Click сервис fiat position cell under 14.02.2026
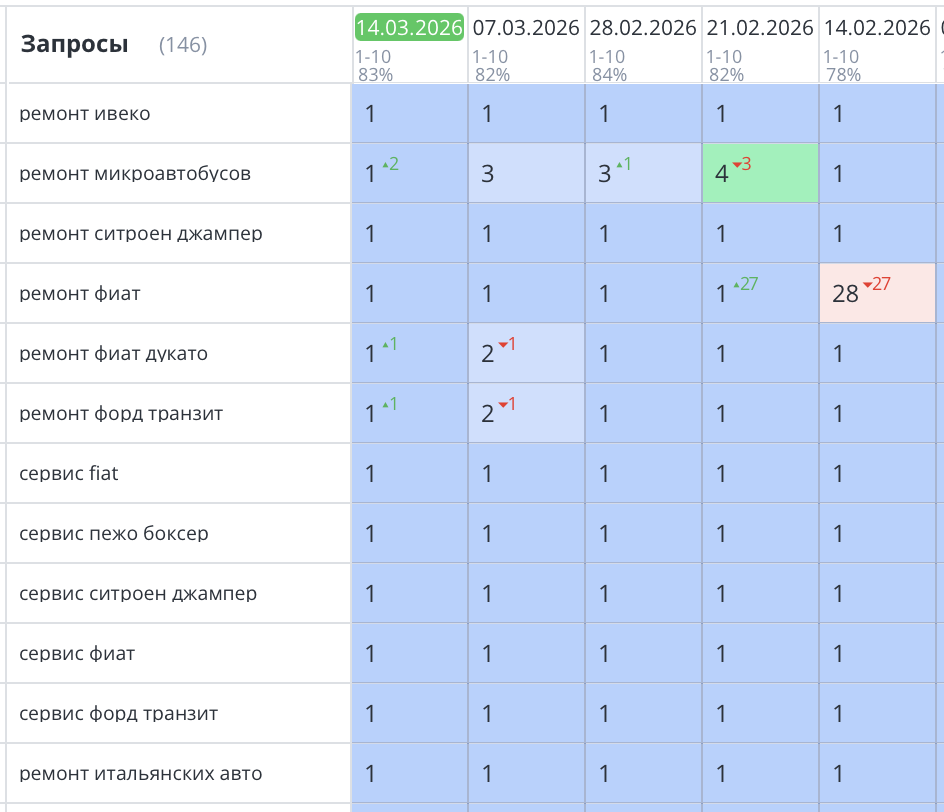The image size is (944, 812). pyautogui.click(x=877, y=474)
